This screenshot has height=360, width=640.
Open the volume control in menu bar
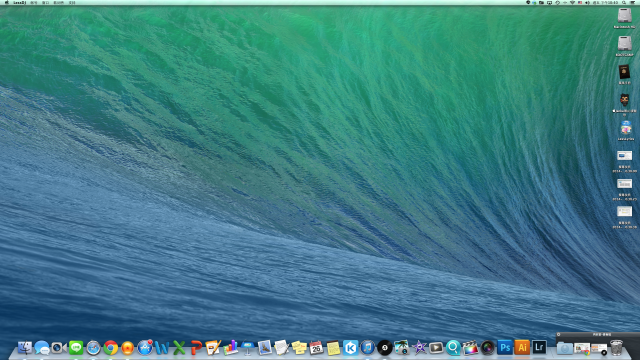pos(587,2)
